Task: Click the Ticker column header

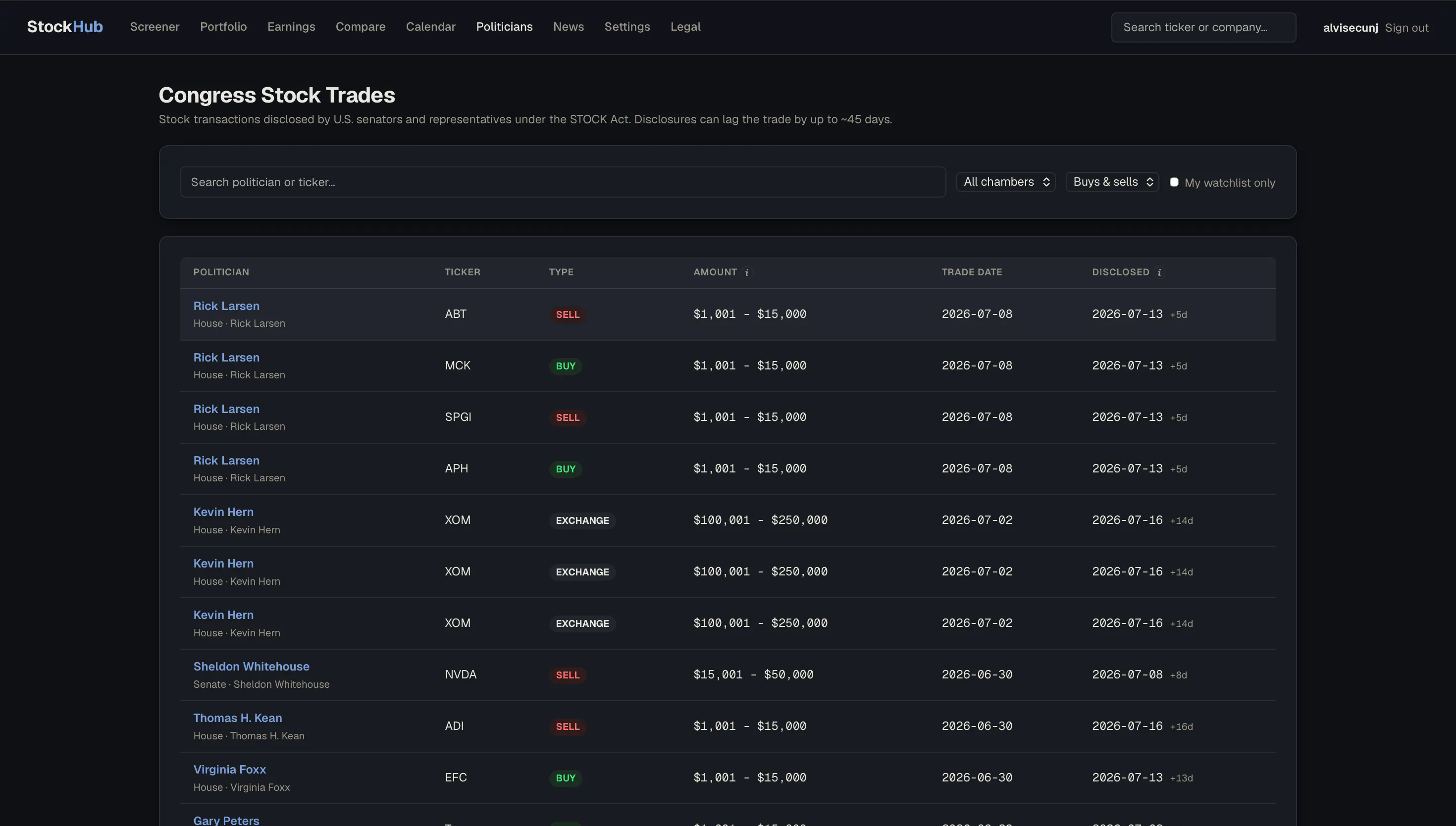Action: point(462,272)
